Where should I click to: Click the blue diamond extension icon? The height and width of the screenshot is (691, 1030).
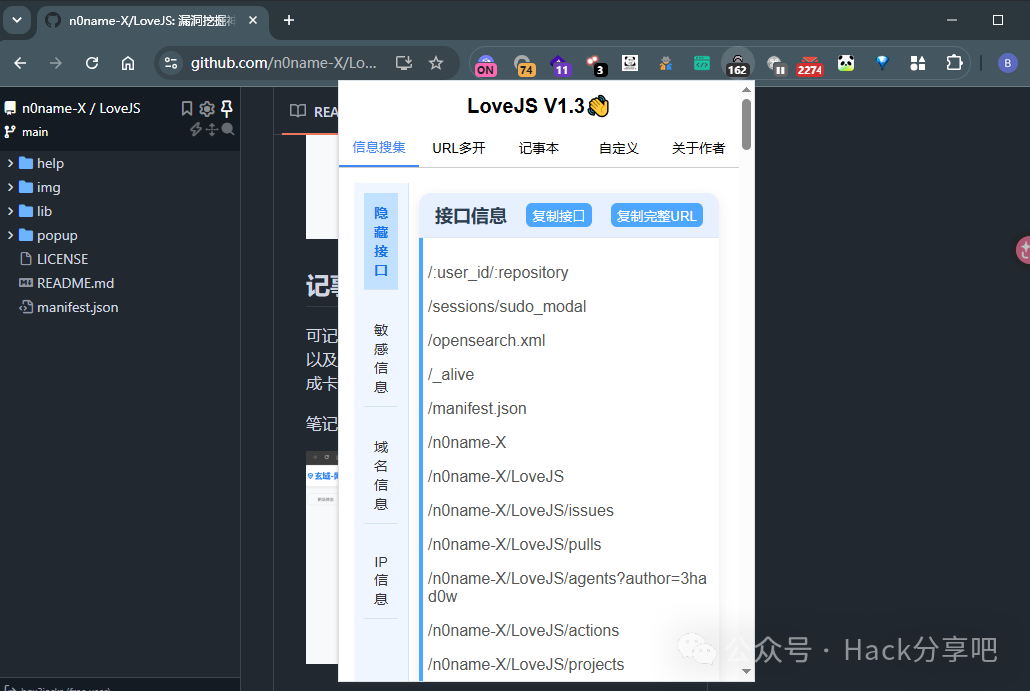[x=882, y=63]
